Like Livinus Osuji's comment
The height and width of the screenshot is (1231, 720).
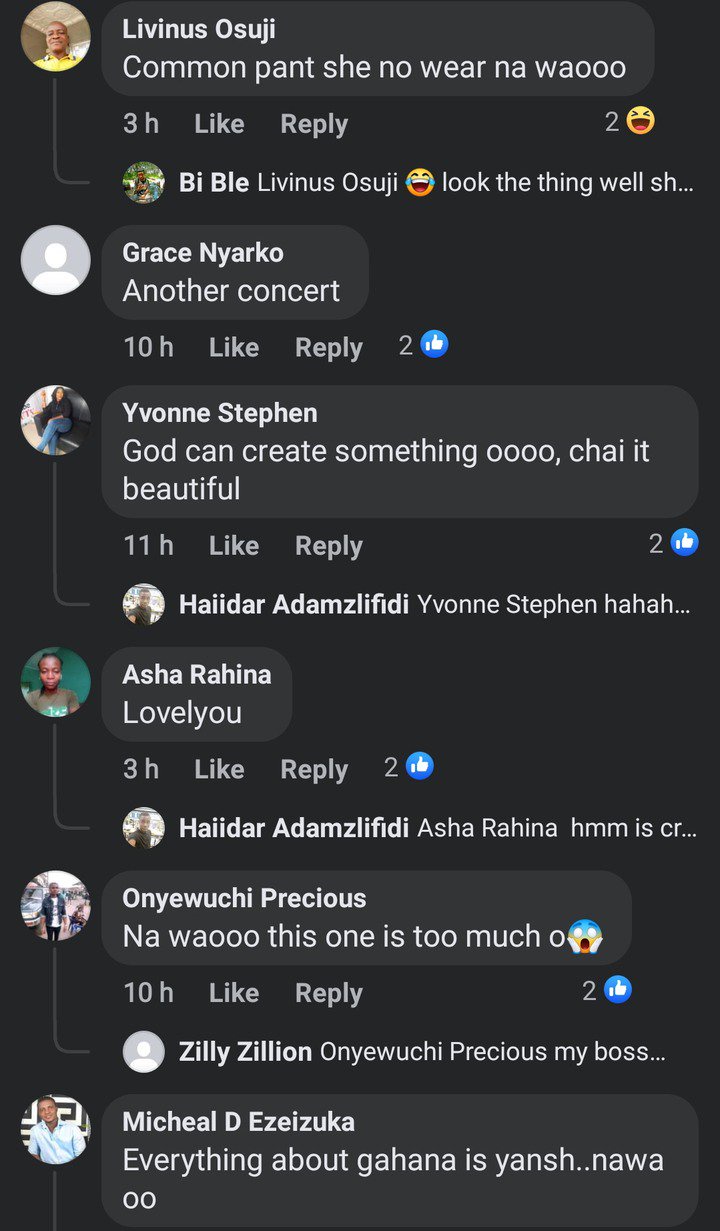[x=219, y=124]
